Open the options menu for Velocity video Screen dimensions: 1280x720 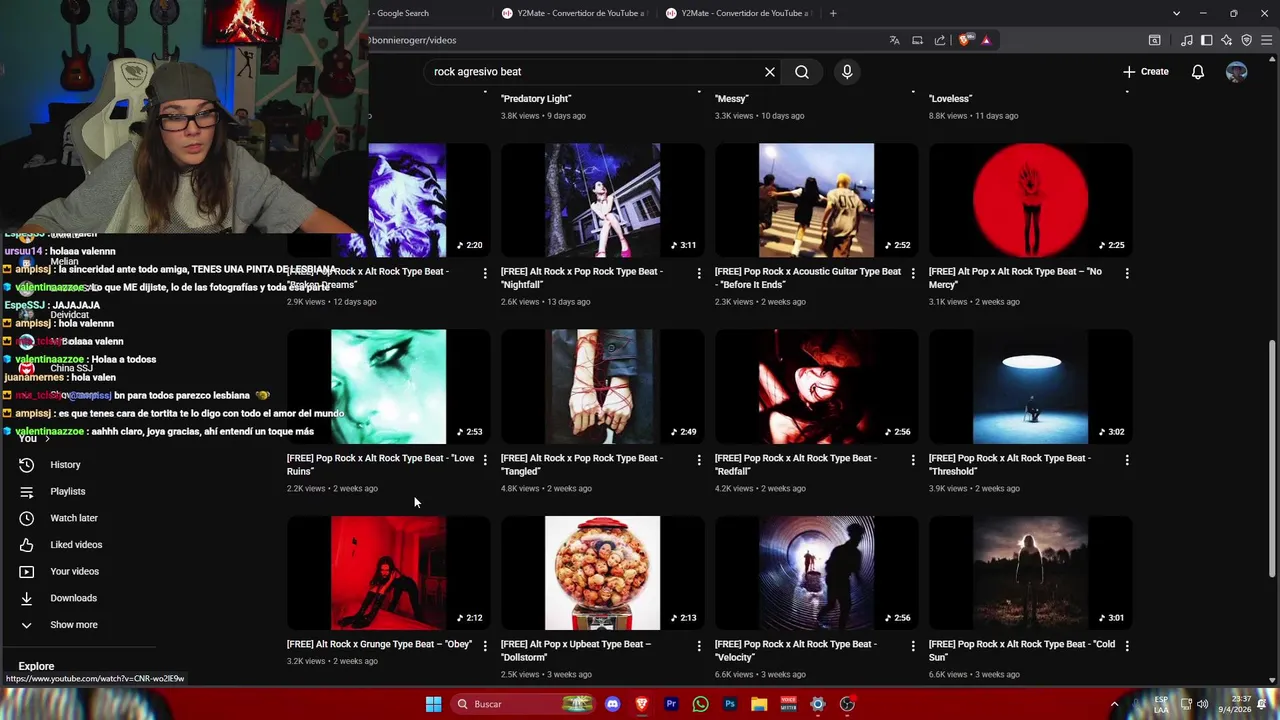[913, 646]
